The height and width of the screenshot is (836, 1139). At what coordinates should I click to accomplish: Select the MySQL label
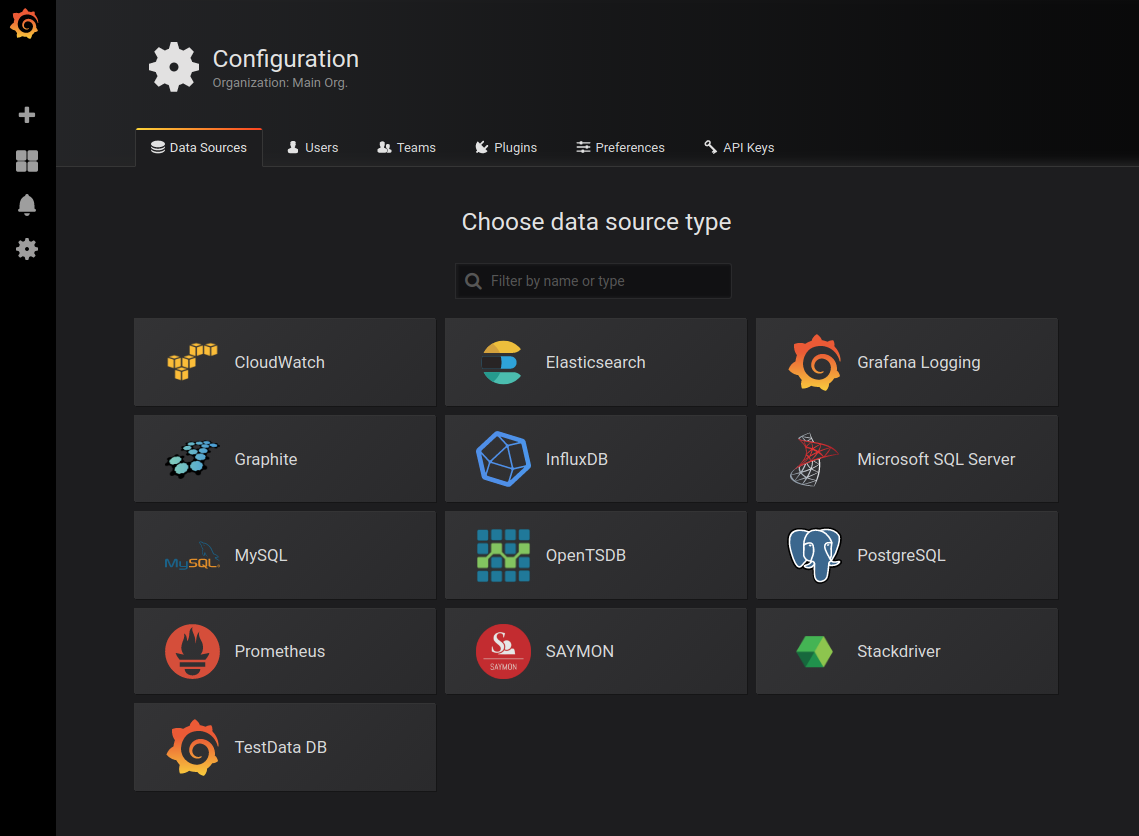coord(261,556)
